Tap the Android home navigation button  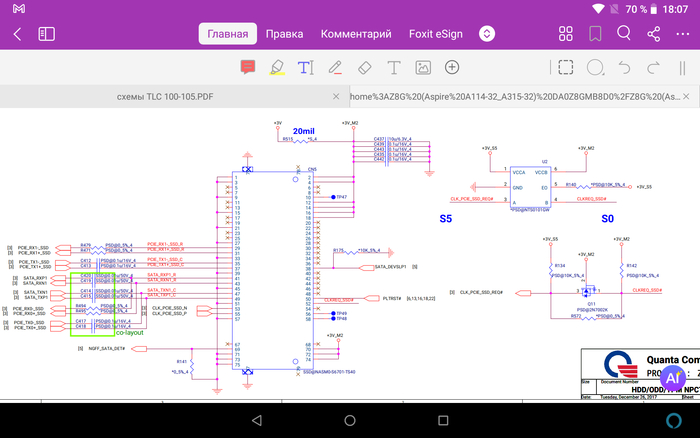point(350,418)
